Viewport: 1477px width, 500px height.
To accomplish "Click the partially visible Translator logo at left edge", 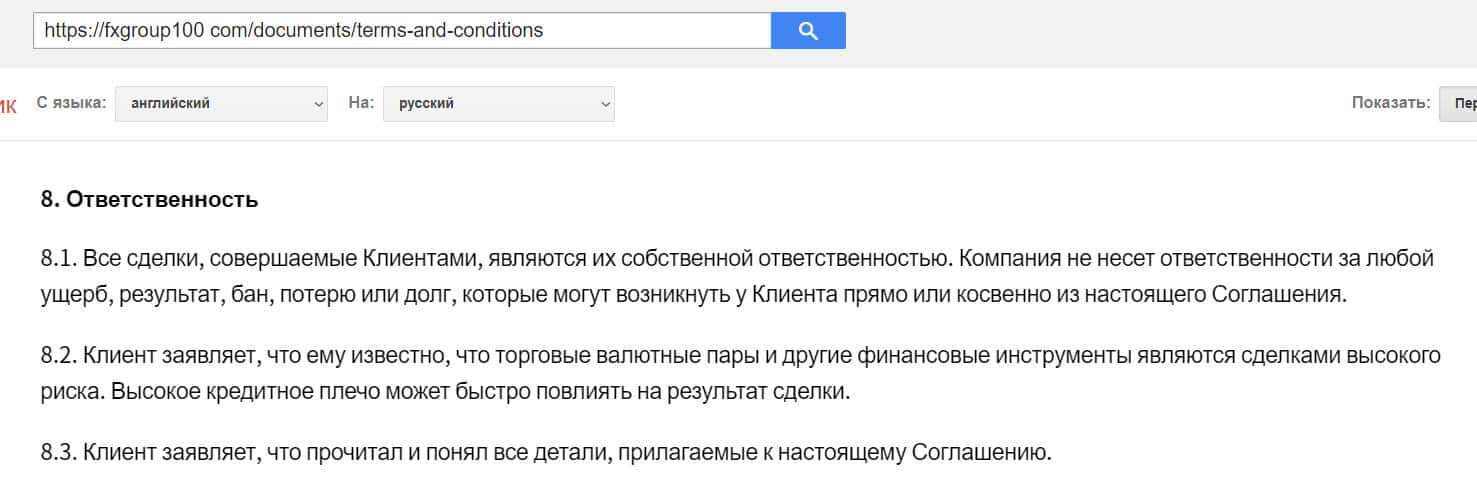I will click(8, 105).
